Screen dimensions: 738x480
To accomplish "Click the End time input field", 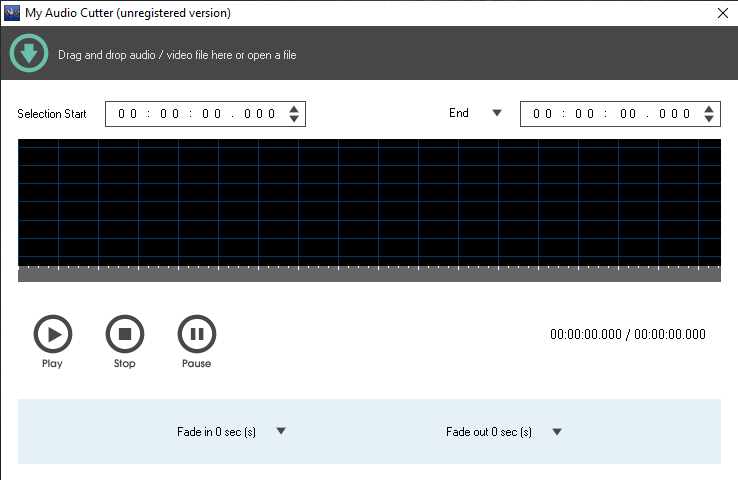I will pyautogui.click(x=620, y=114).
